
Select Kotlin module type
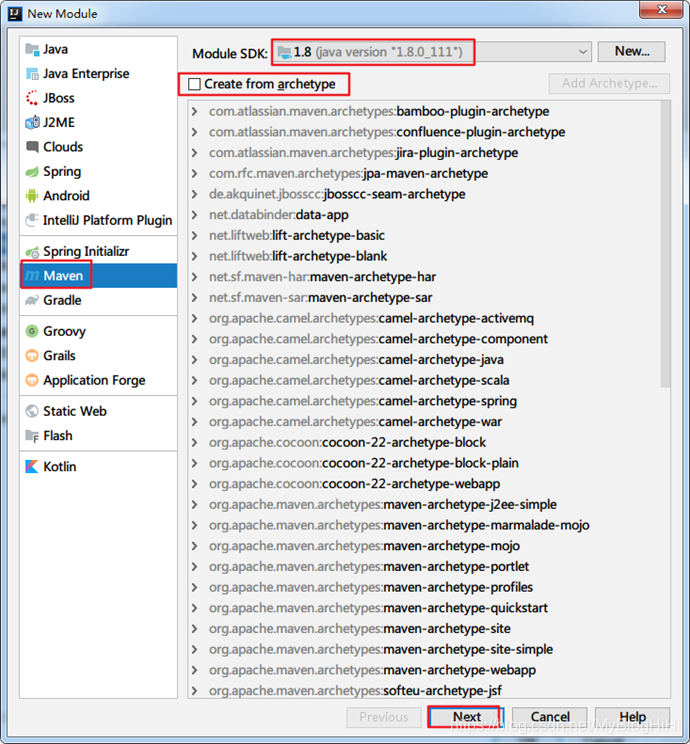coord(98,466)
